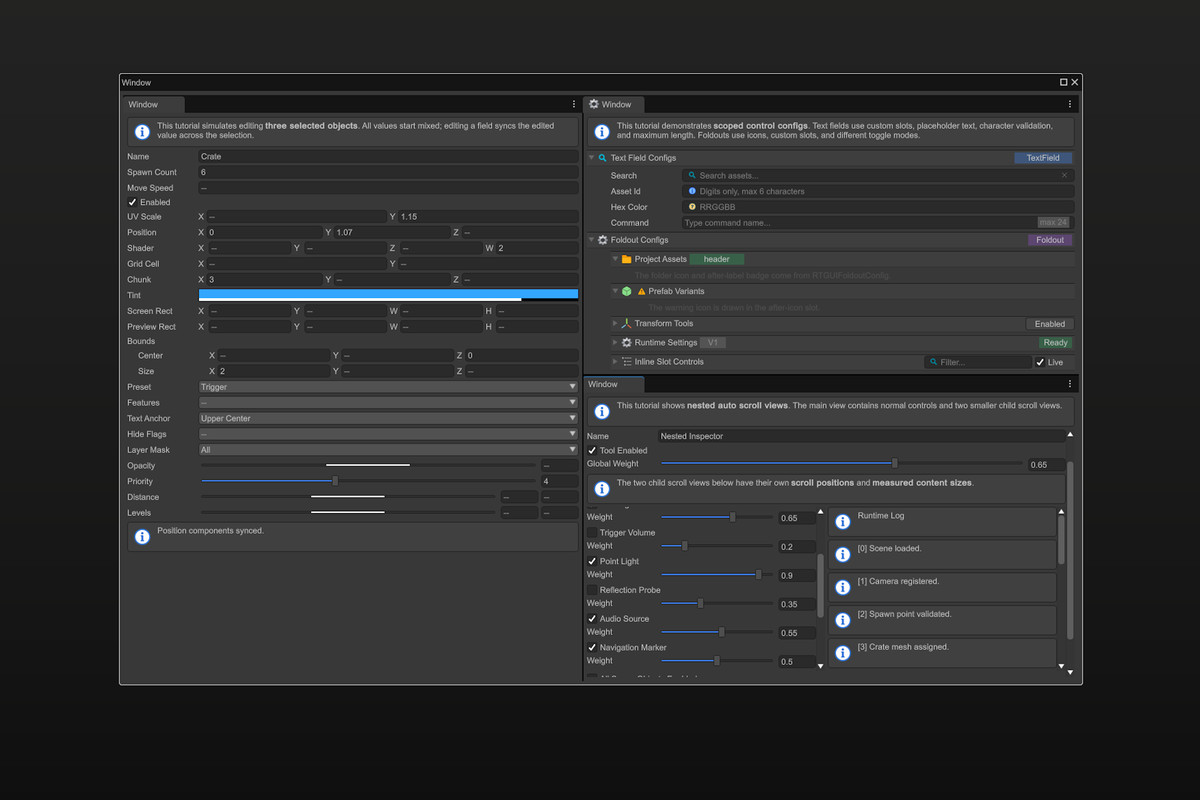Clear the Search assets field with the X icon

[1064, 175]
